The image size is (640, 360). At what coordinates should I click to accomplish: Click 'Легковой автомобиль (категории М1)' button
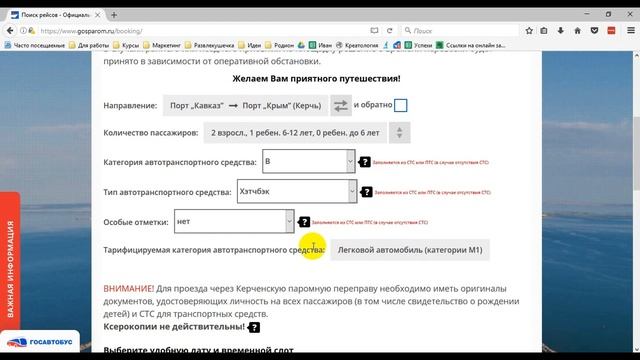click(410, 250)
